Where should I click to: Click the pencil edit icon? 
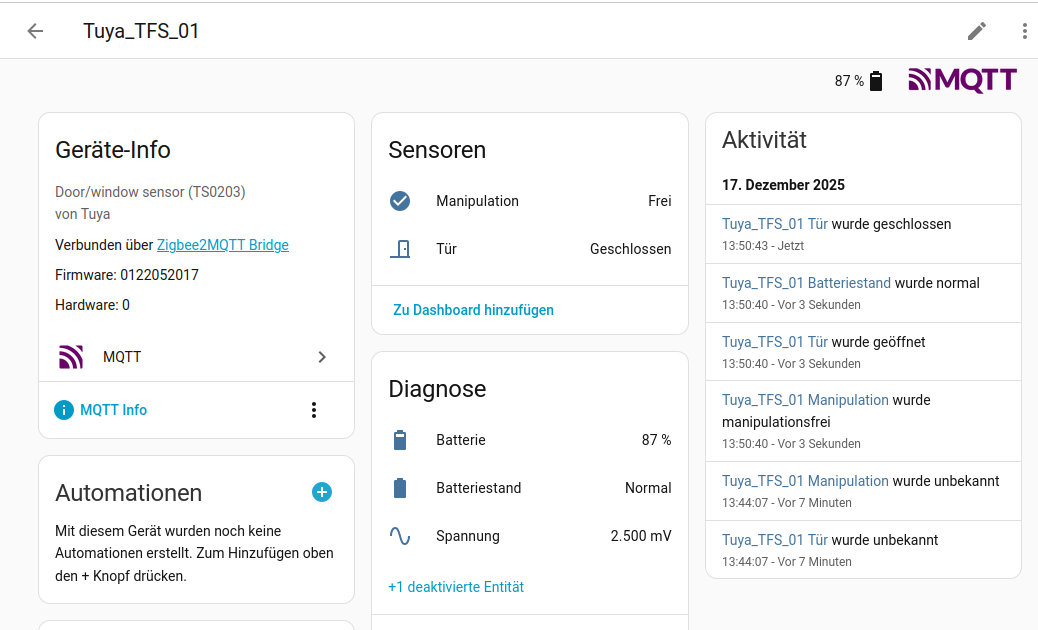[x=976, y=31]
